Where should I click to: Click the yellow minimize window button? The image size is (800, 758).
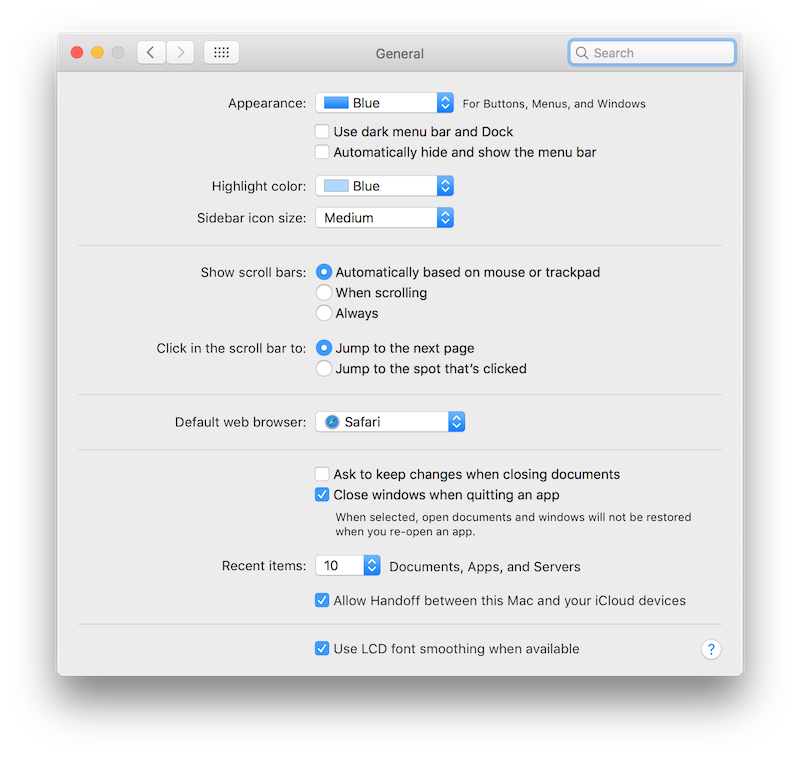[97, 53]
